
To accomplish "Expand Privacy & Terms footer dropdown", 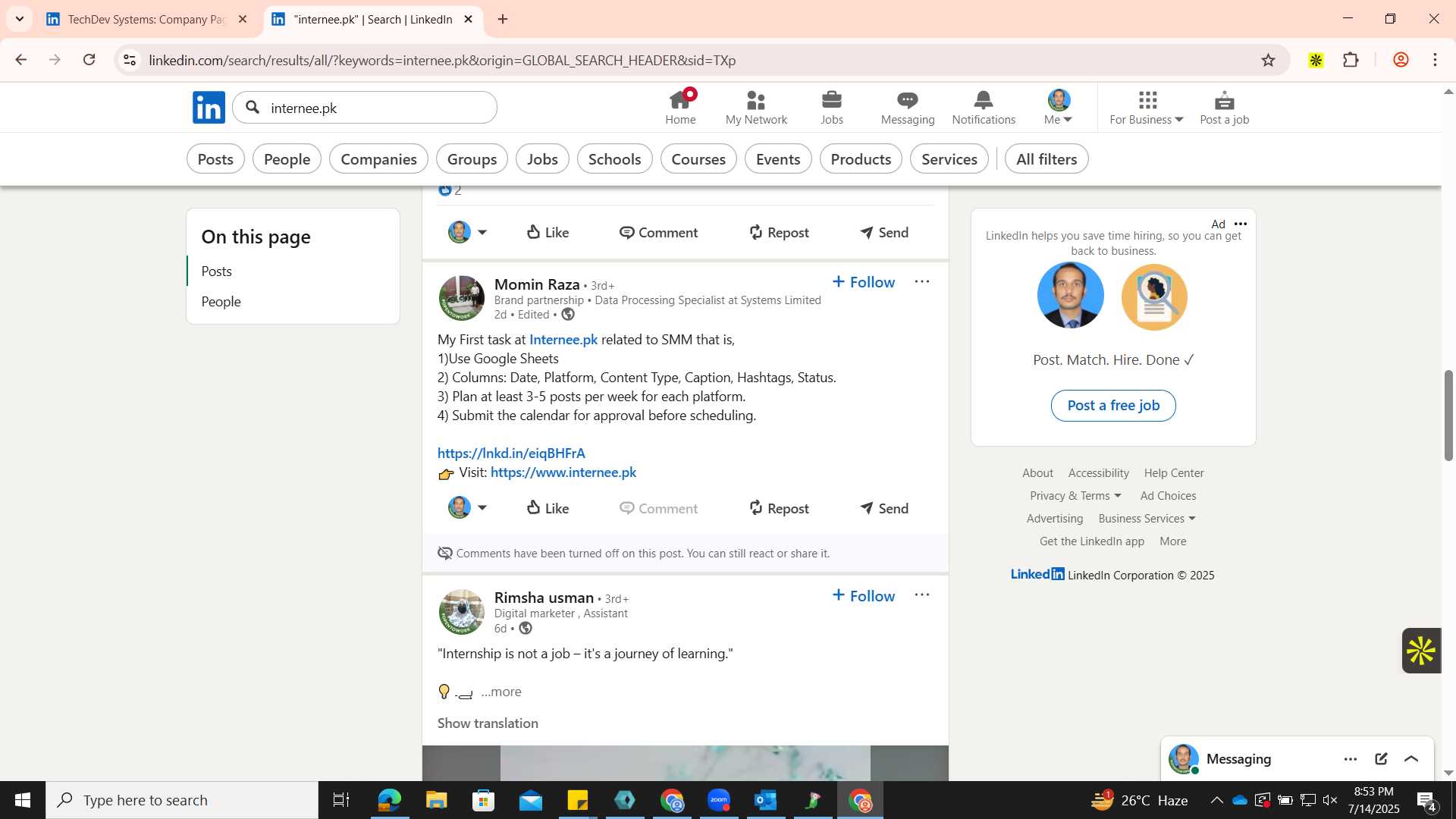I will coord(1075,496).
